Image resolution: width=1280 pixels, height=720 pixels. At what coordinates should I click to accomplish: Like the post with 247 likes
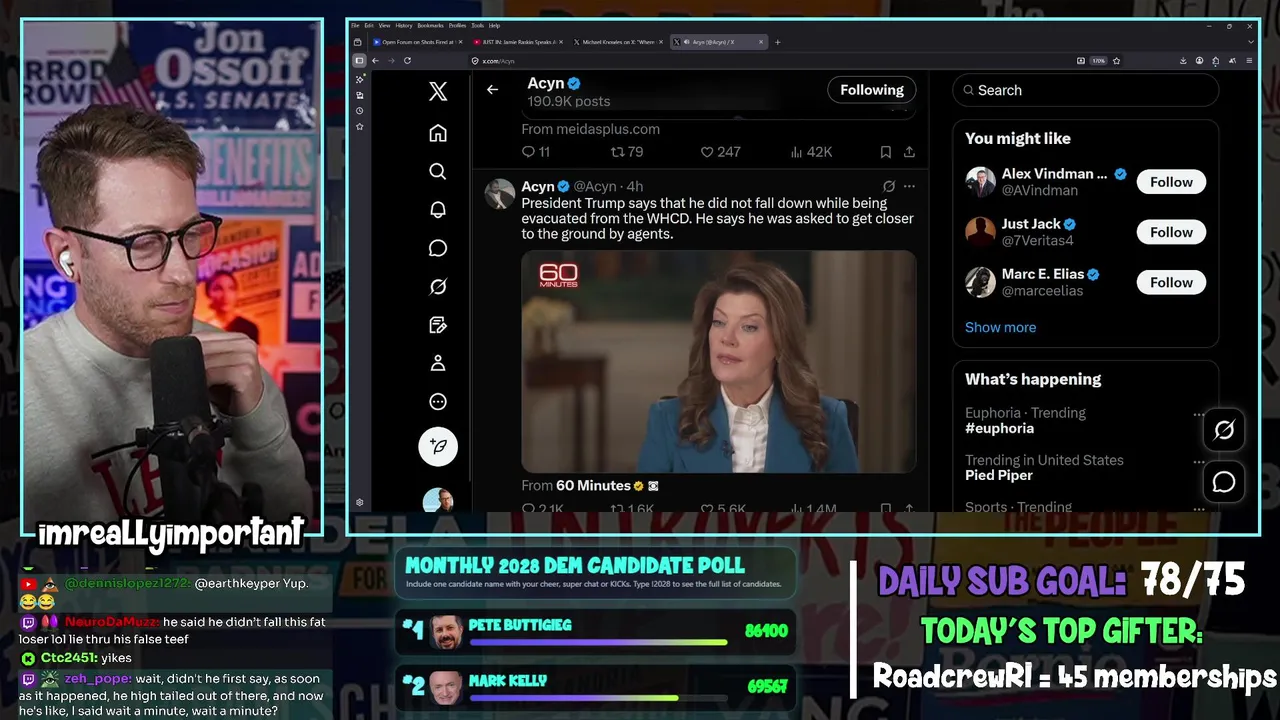[720, 152]
